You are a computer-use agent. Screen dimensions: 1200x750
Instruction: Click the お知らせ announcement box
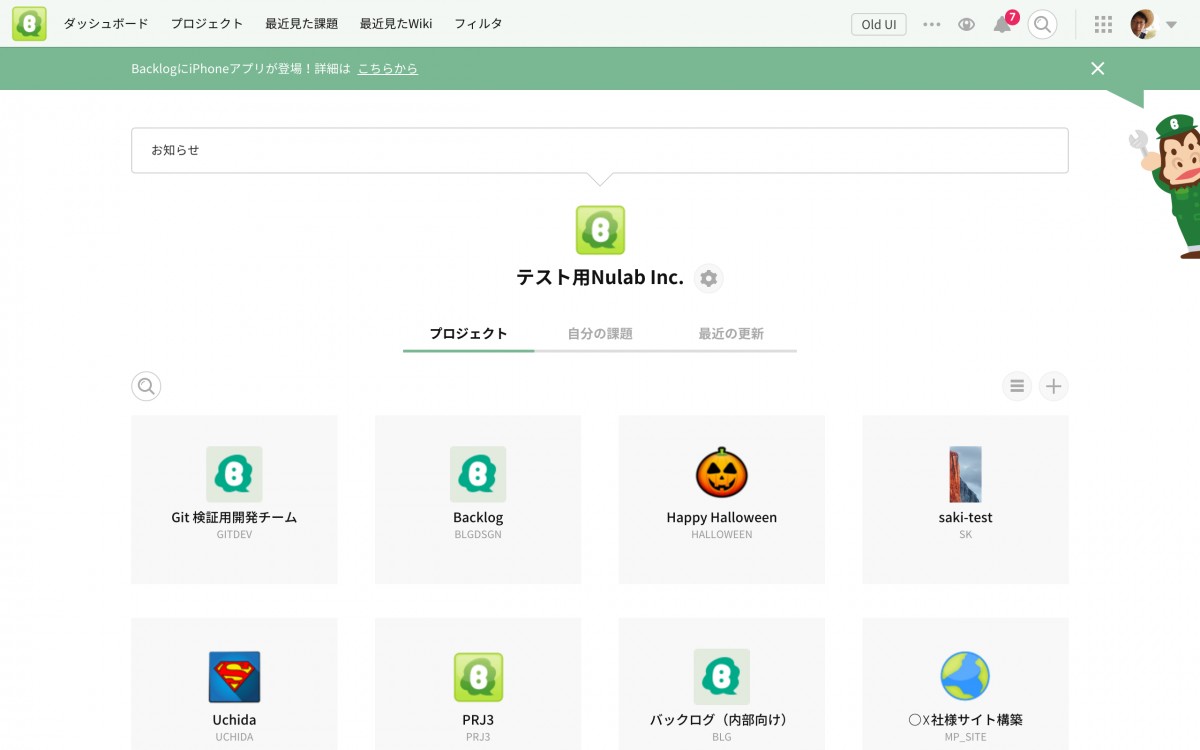(600, 150)
